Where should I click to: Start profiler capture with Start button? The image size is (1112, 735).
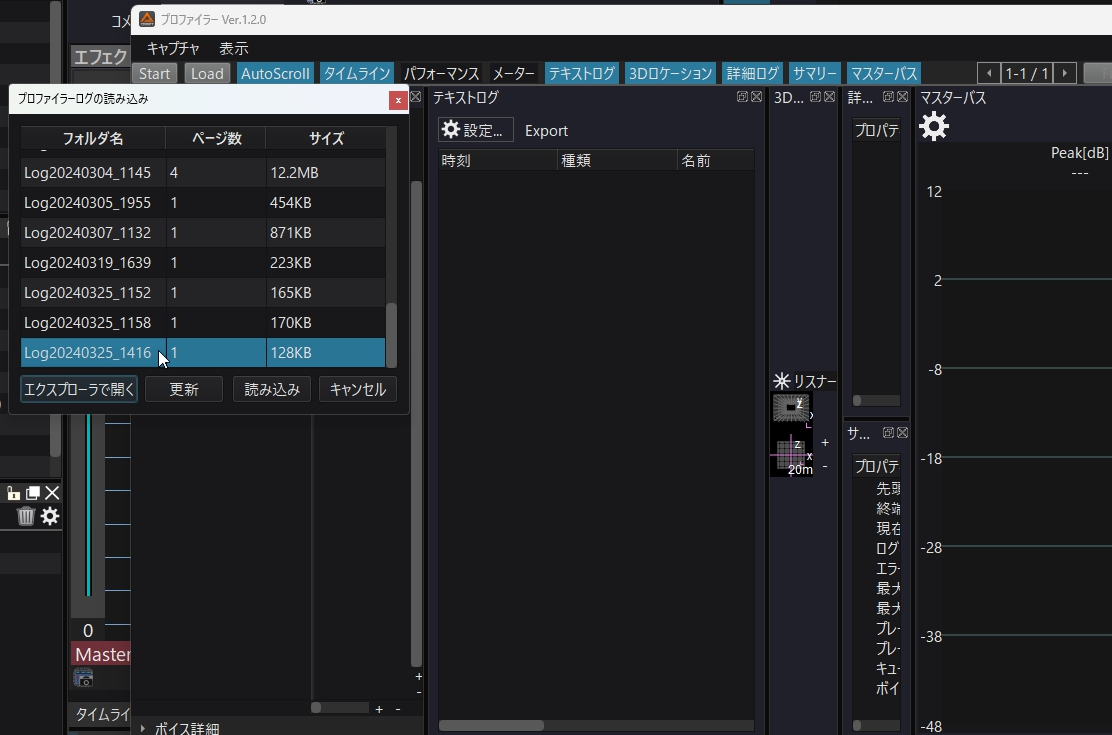point(154,73)
